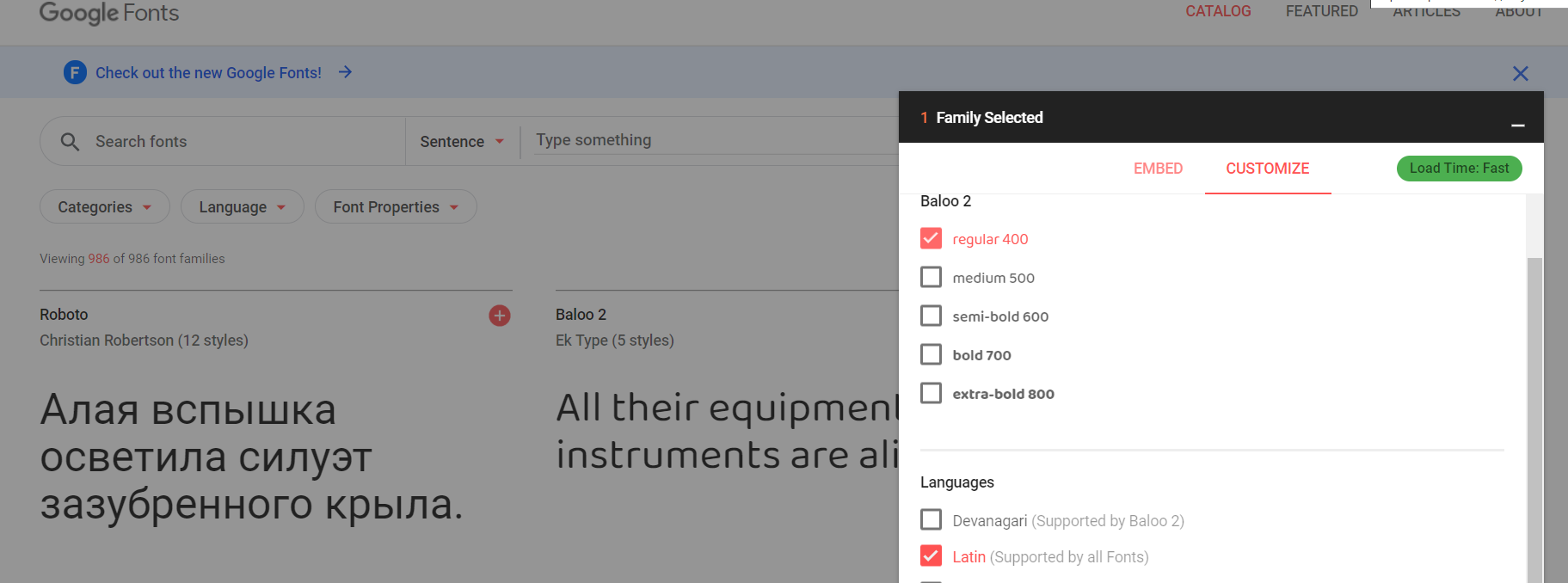Click the Roboto Cyrillic sample text
Image resolution: width=1568 pixels, height=583 pixels.
(251, 457)
